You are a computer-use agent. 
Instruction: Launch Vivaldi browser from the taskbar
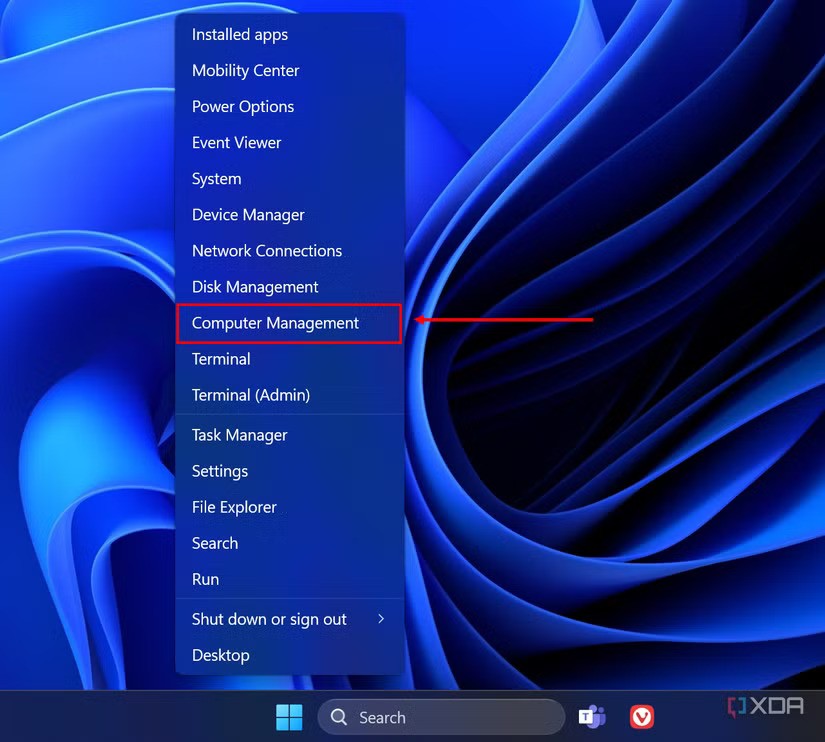642,717
